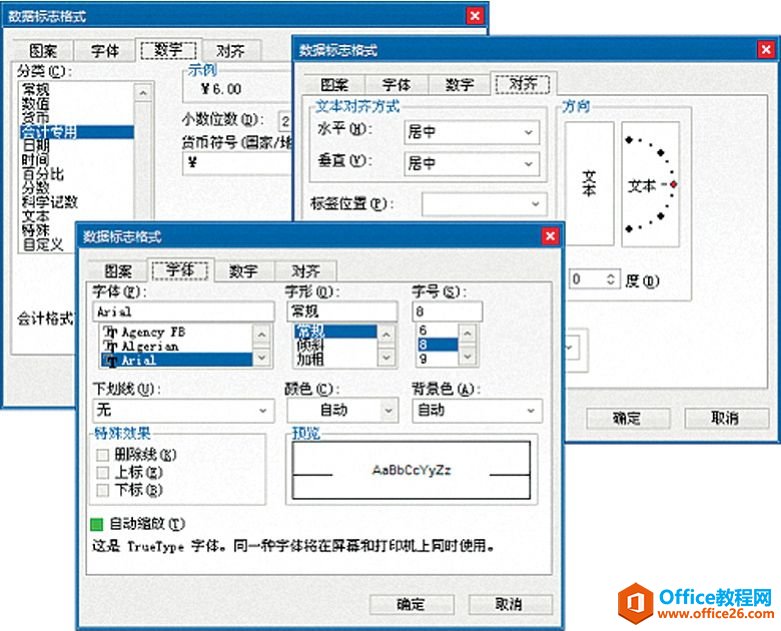Select Agency FB in font list

point(176,332)
